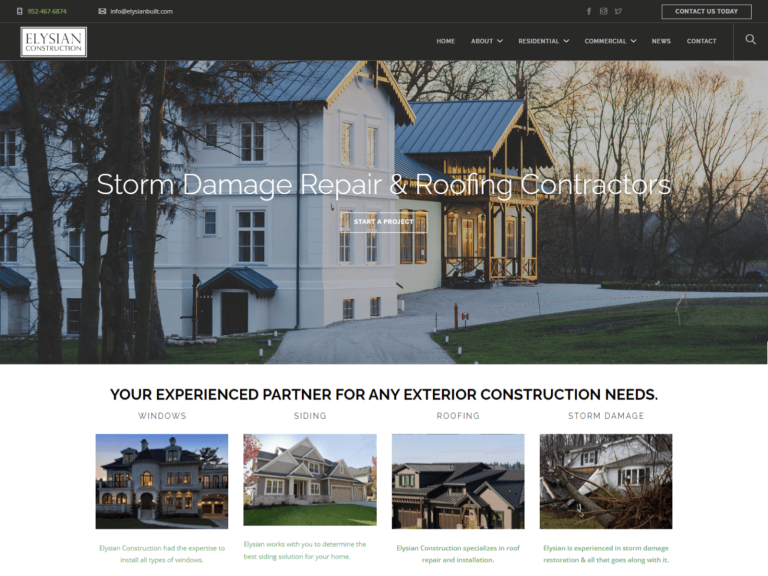The width and height of the screenshot is (768, 576).
Task: Click info@elysianbuilt.com email link
Action: (142, 11)
